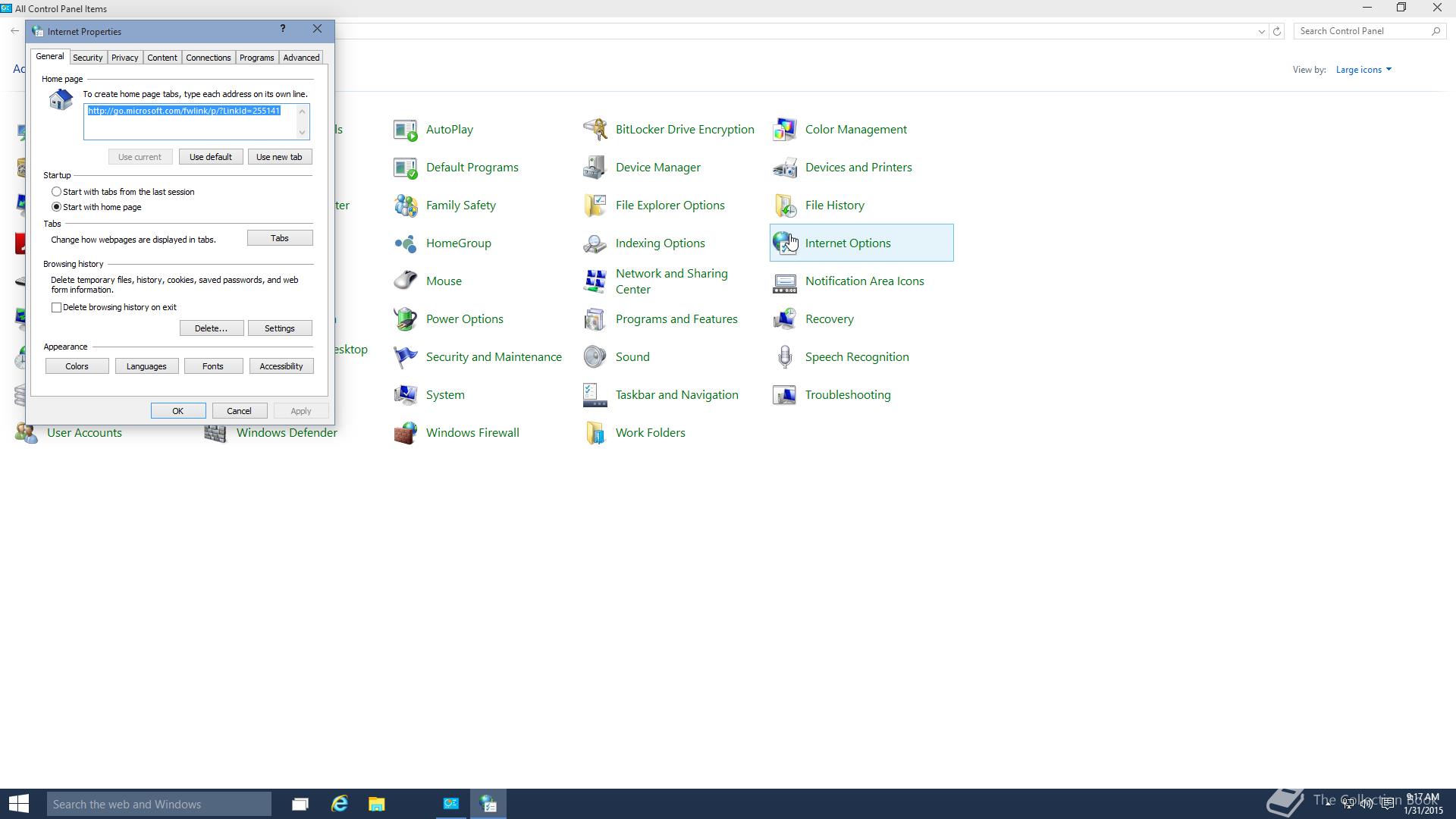Click the Use default button
Image resolution: width=1456 pixels, height=819 pixels.
pos(211,157)
